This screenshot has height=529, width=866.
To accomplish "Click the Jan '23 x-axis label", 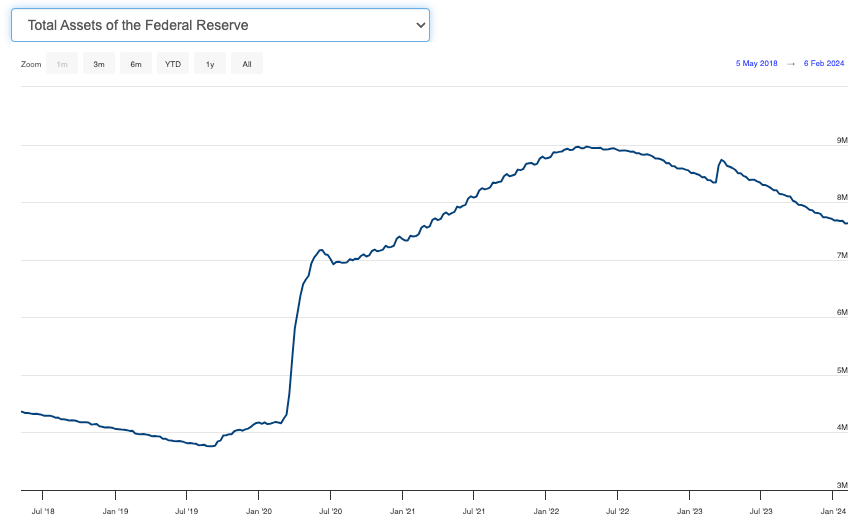I will click(689, 511).
